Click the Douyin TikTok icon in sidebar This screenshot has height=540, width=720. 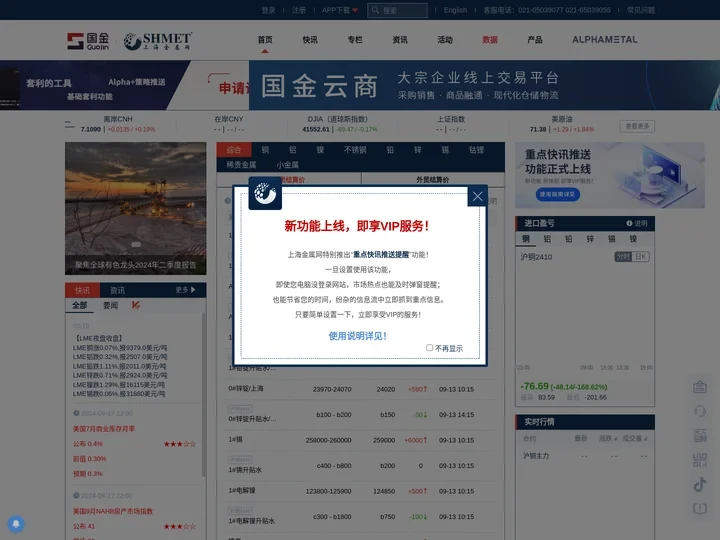[x=700, y=484]
